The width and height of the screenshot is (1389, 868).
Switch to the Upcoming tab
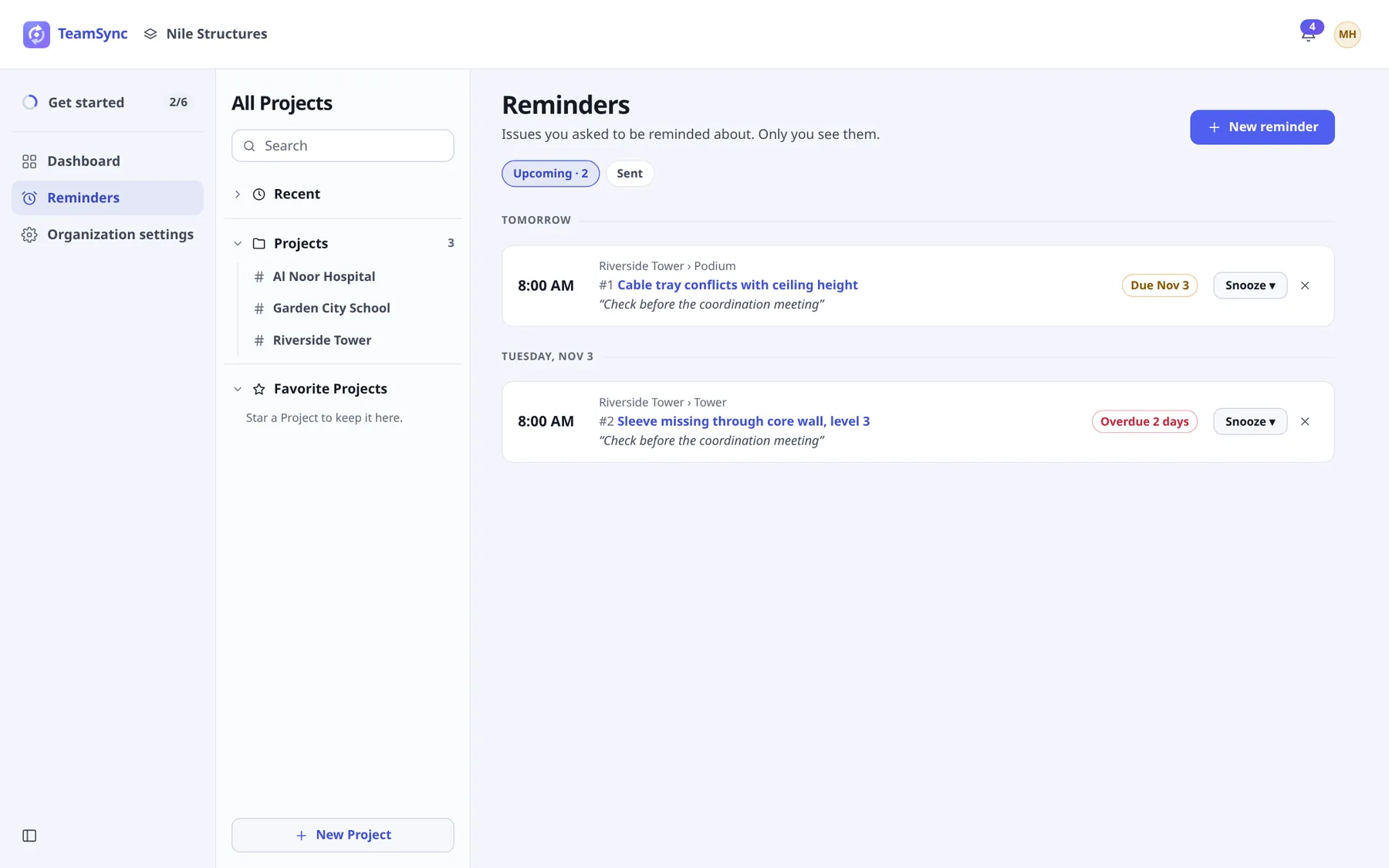pyautogui.click(x=550, y=174)
